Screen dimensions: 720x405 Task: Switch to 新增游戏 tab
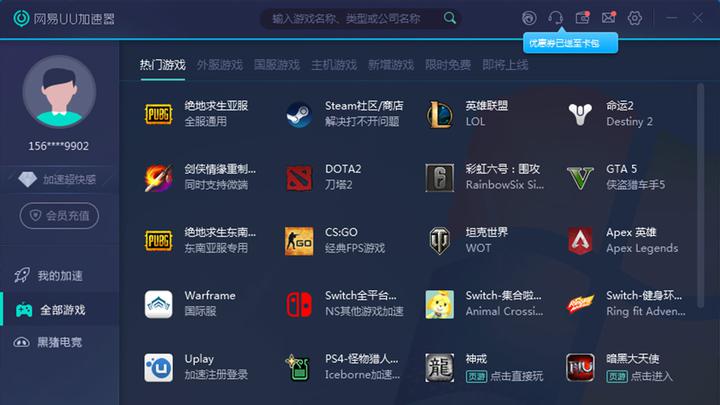pos(391,65)
